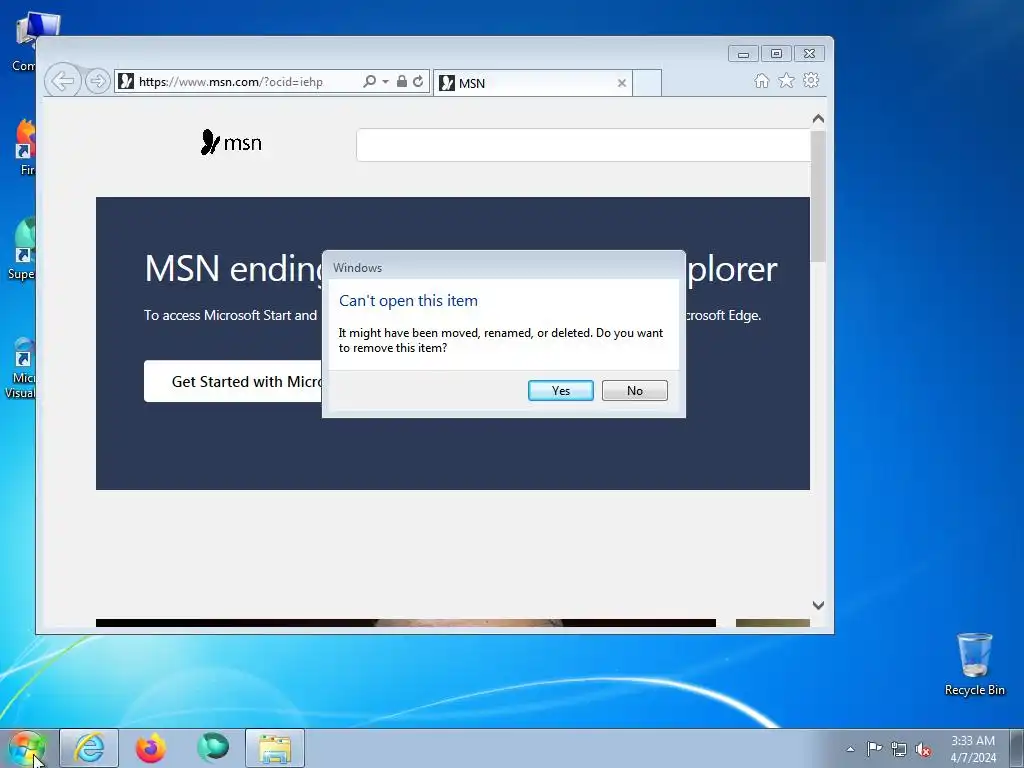Click the MSN page search box
Screen dimensions: 1024x768
583,145
